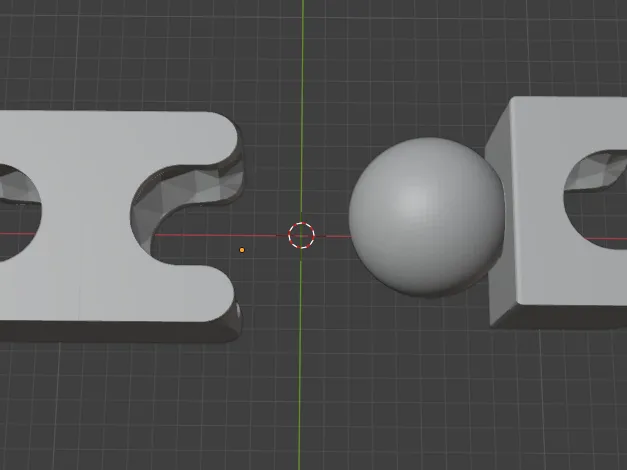The image size is (627, 470).
Task: Click the bright highlight on the sphere
Action: click(416, 198)
